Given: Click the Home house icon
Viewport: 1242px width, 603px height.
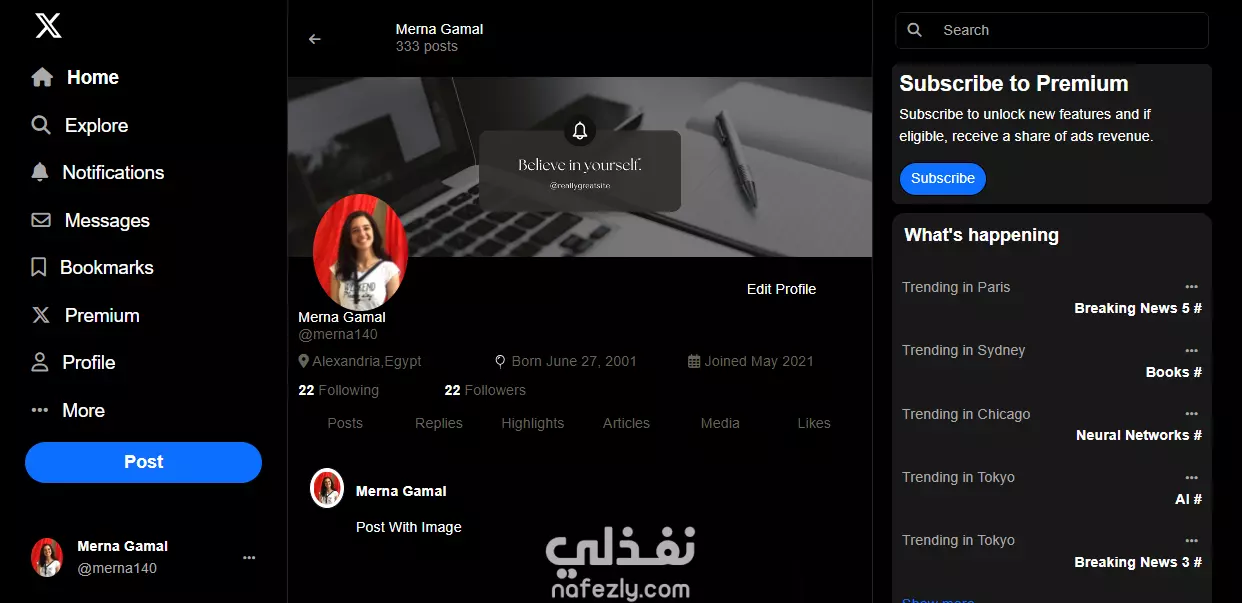Looking at the screenshot, I should pyautogui.click(x=42, y=77).
